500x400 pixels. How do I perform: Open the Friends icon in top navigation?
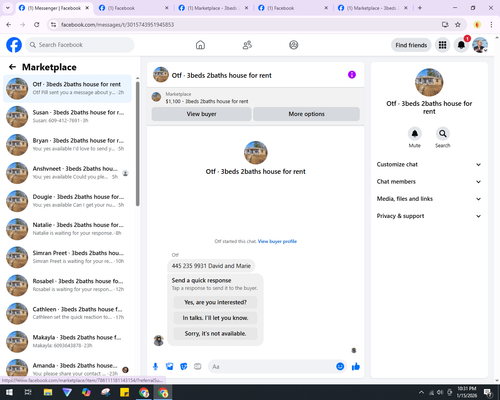(x=247, y=45)
